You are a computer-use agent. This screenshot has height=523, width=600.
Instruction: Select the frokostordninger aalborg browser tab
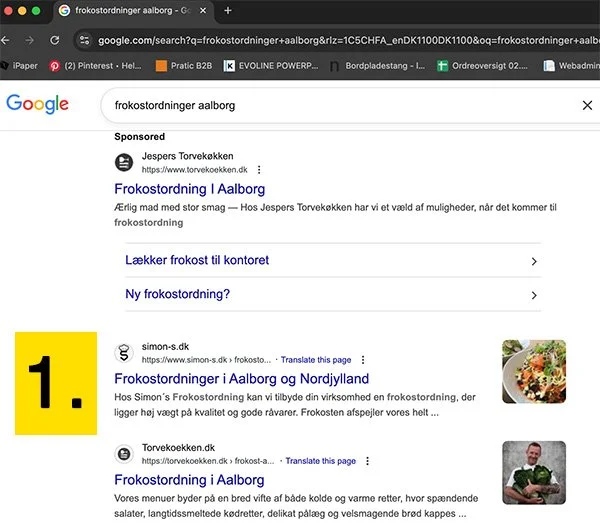point(133,11)
